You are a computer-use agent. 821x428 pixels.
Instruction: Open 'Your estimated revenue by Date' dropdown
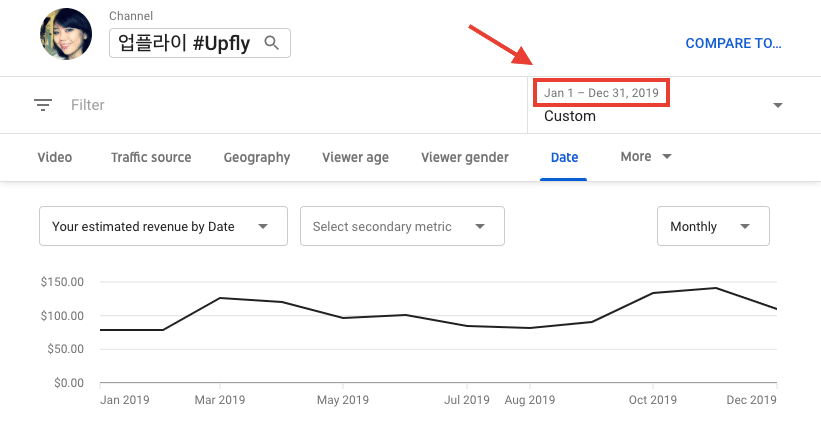pyautogui.click(x=163, y=226)
